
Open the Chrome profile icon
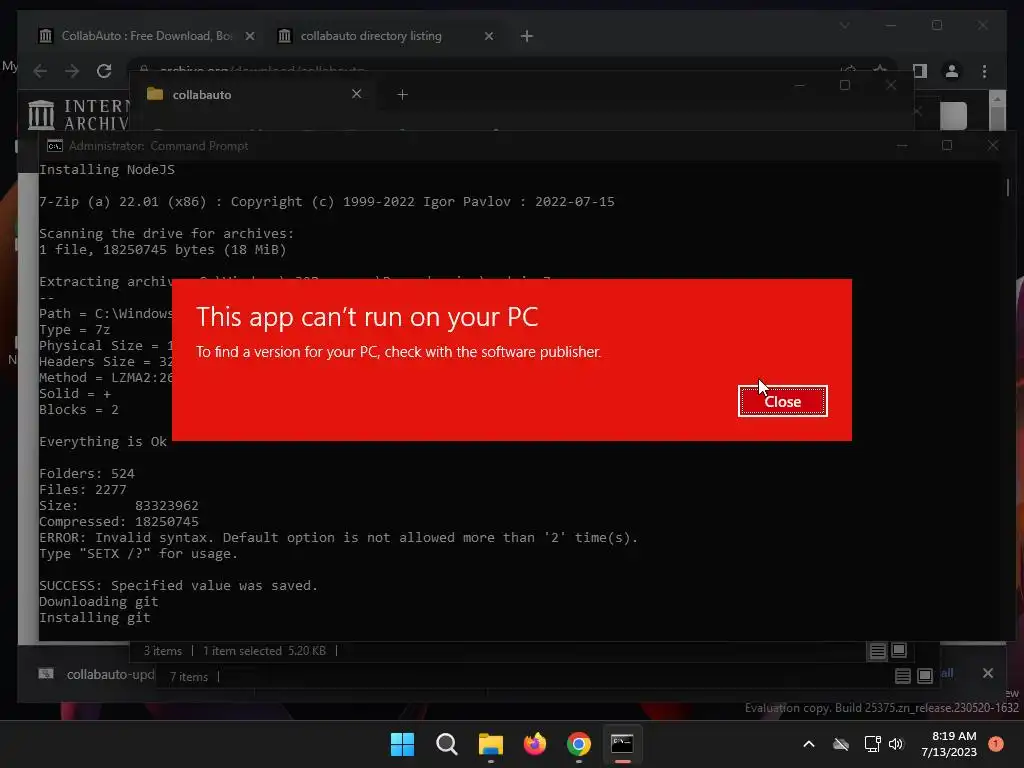tap(952, 71)
